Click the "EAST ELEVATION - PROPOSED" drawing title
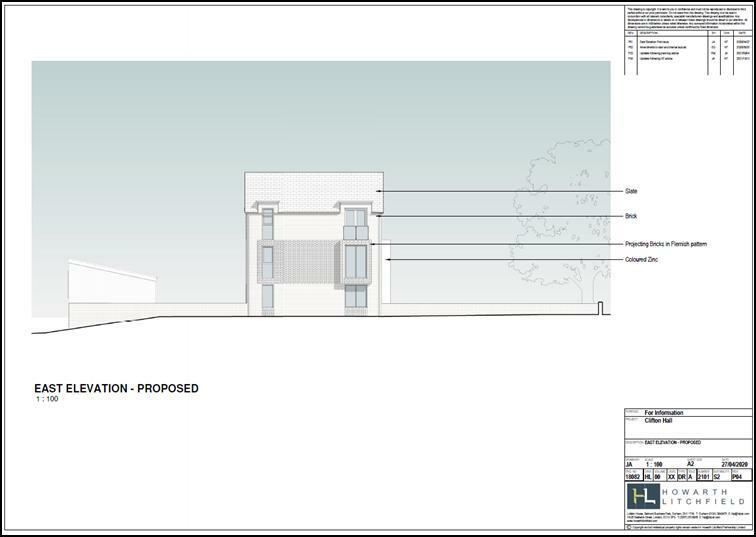 click(116, 389)
